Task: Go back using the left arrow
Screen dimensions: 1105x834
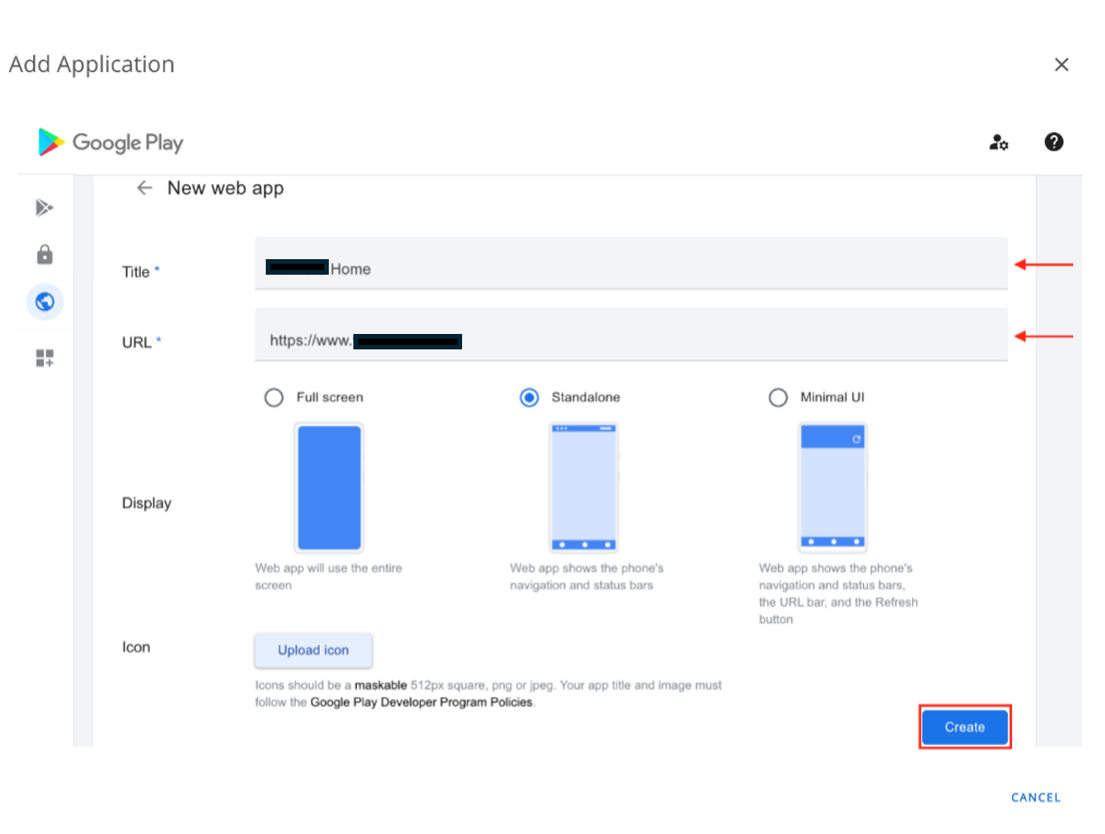Action: pyautogui.click(x=145, y=188)
